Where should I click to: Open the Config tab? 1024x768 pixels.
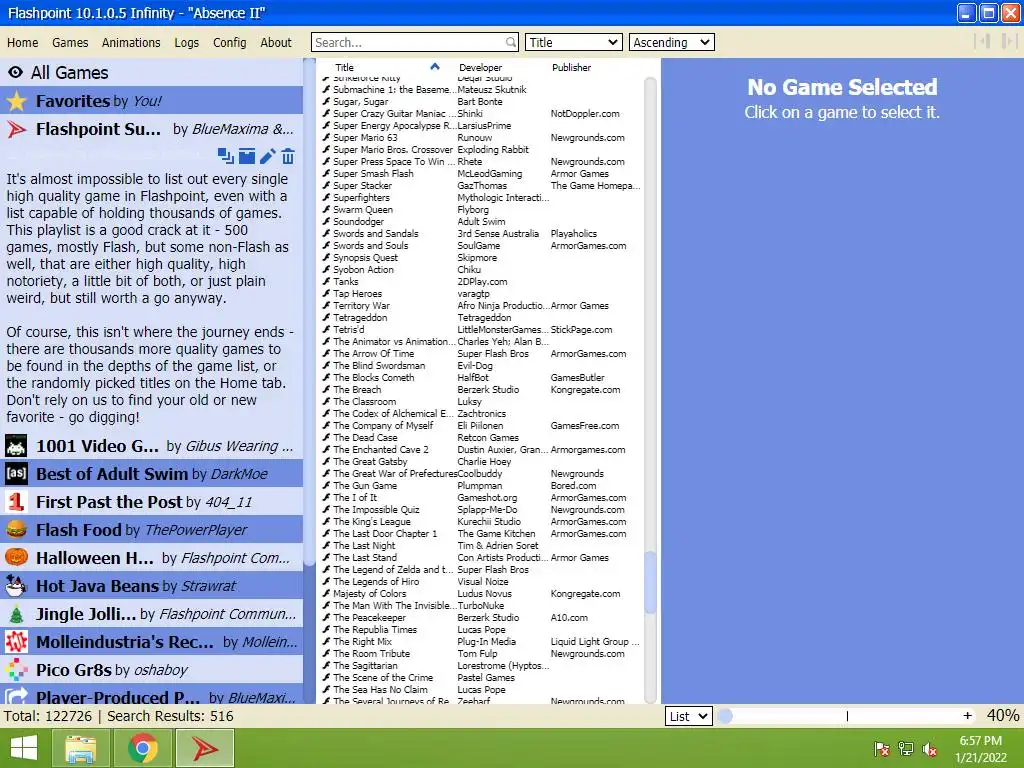click(x=229, y=42)
